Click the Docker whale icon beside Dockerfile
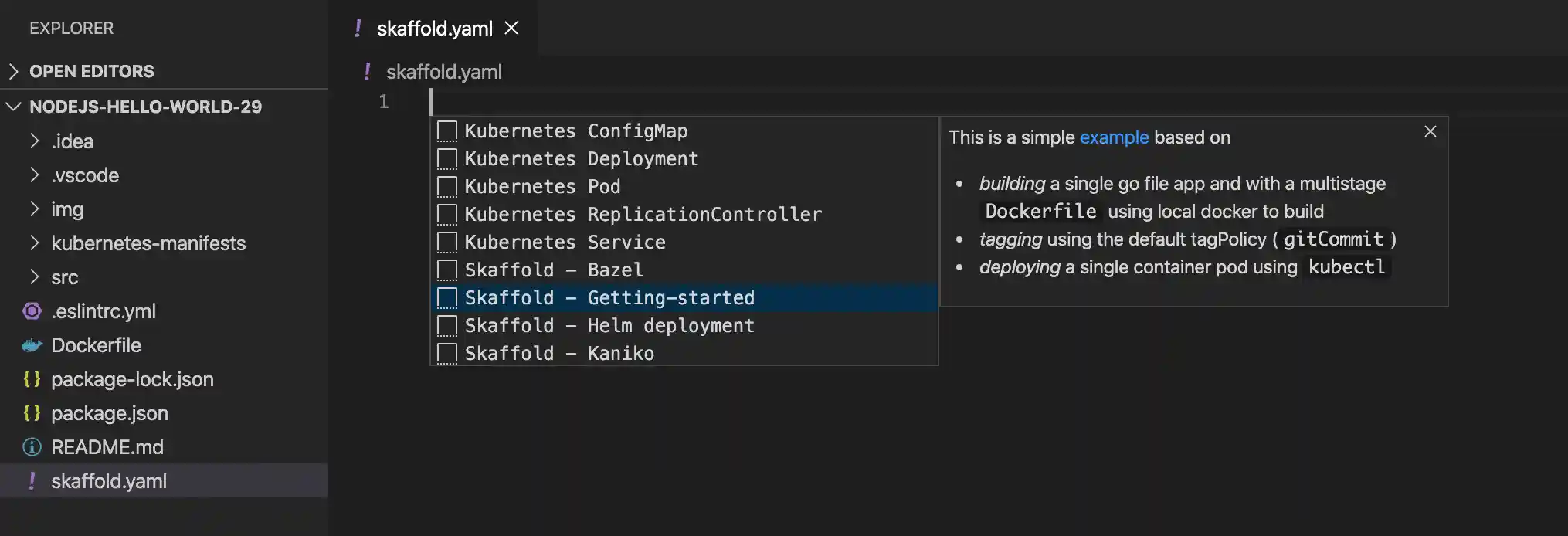1568x536 pixels. point(31,345)
